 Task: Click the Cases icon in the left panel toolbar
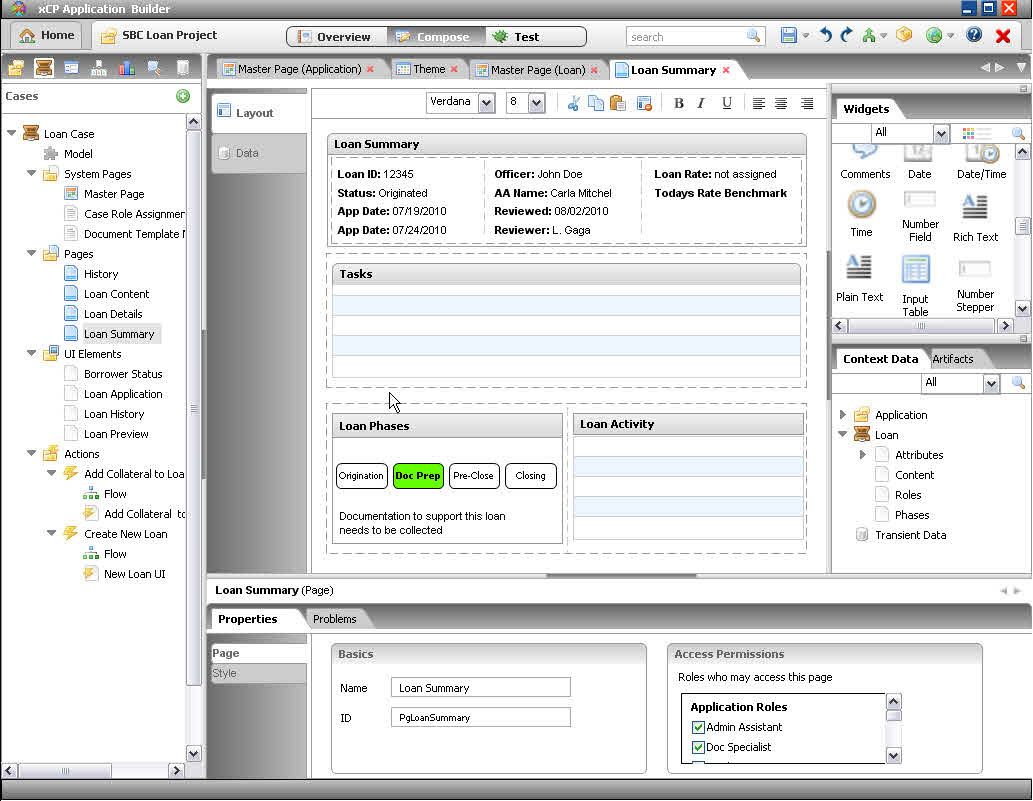pos(43,68)
